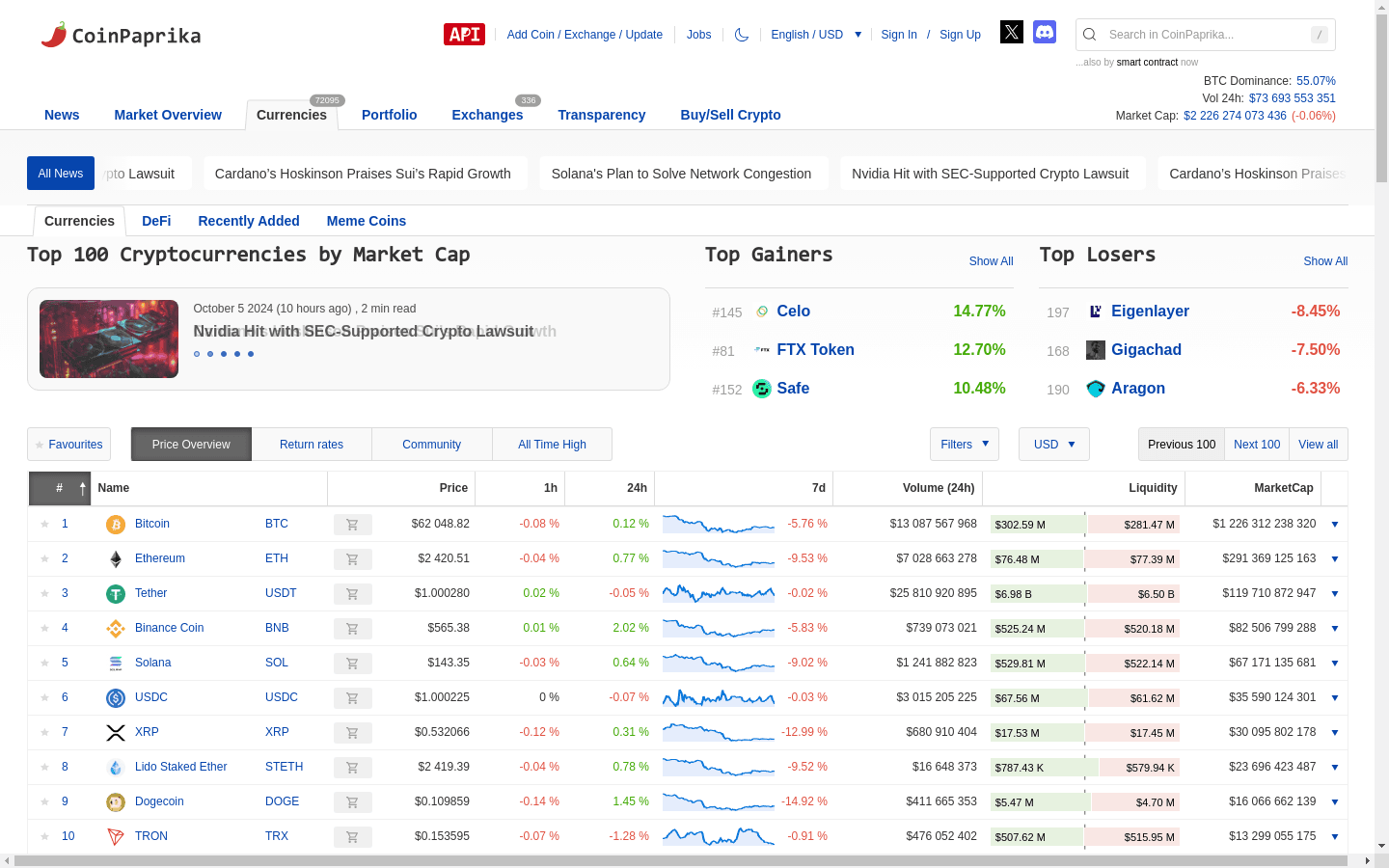
Task: Click the buy cart icon for Dogecoin
Action: (x=352, y=802)
